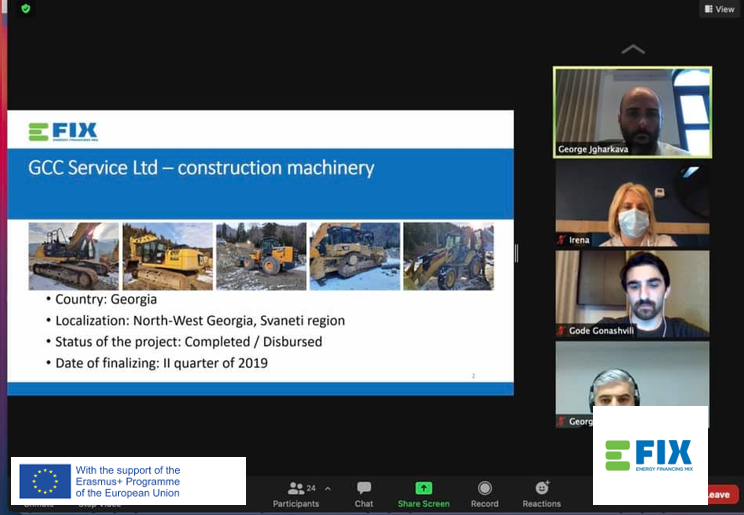Click the bulldozer photo on slide
Screen dimensions: 744x515
click(355, 256)
